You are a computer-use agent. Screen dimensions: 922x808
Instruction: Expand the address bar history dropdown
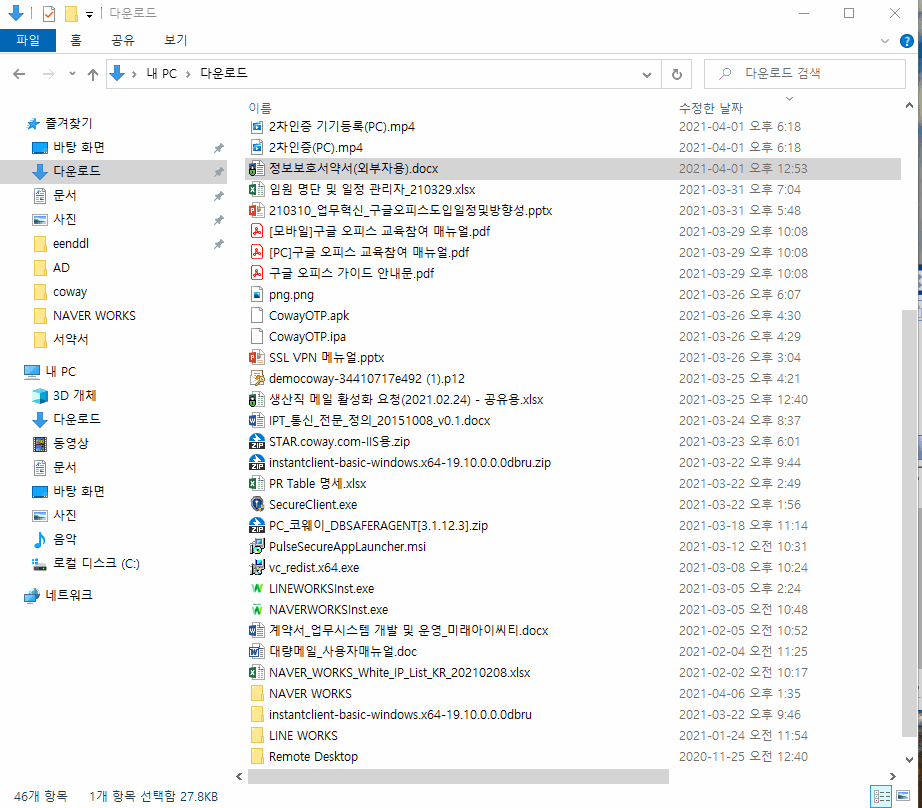[647, 75]
